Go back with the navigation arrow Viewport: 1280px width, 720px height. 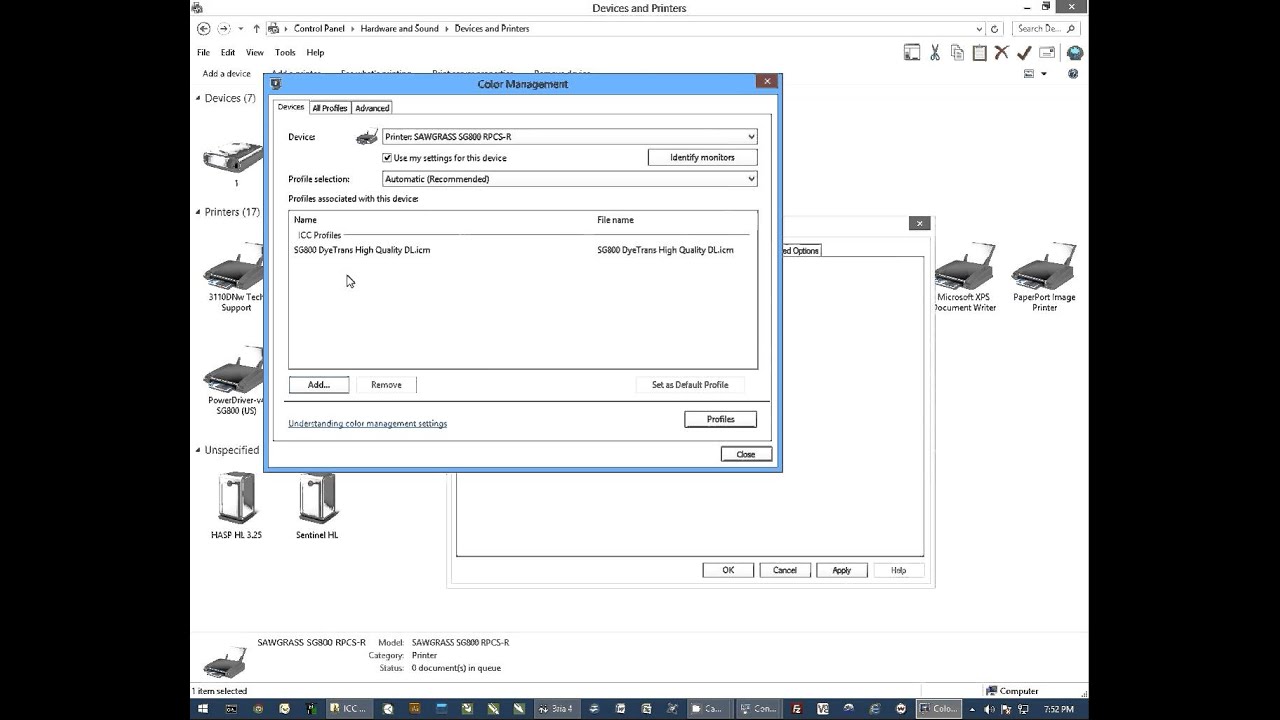[x=204, y=29]
